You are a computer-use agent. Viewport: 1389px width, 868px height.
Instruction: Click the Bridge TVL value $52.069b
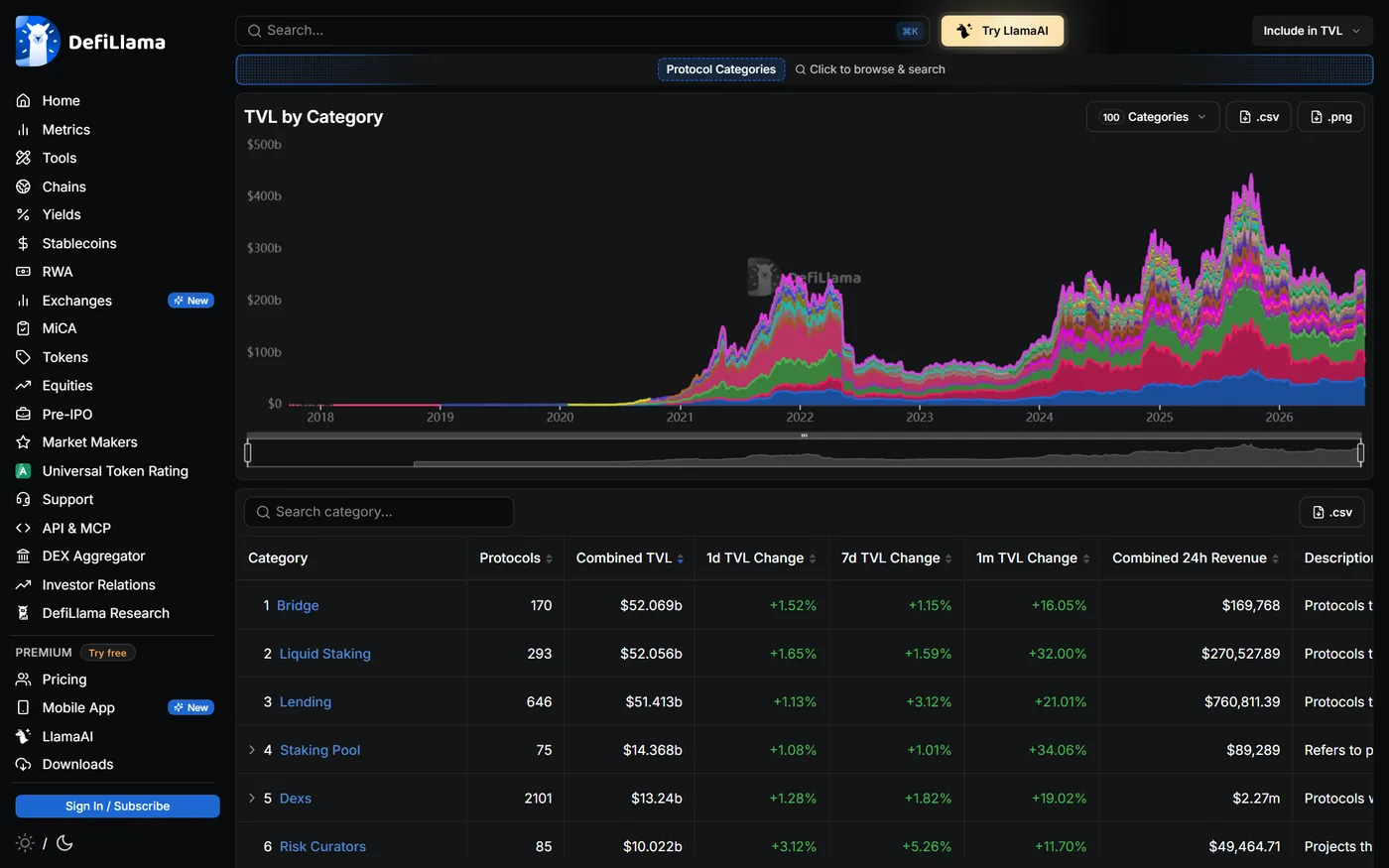click(651, 605)
